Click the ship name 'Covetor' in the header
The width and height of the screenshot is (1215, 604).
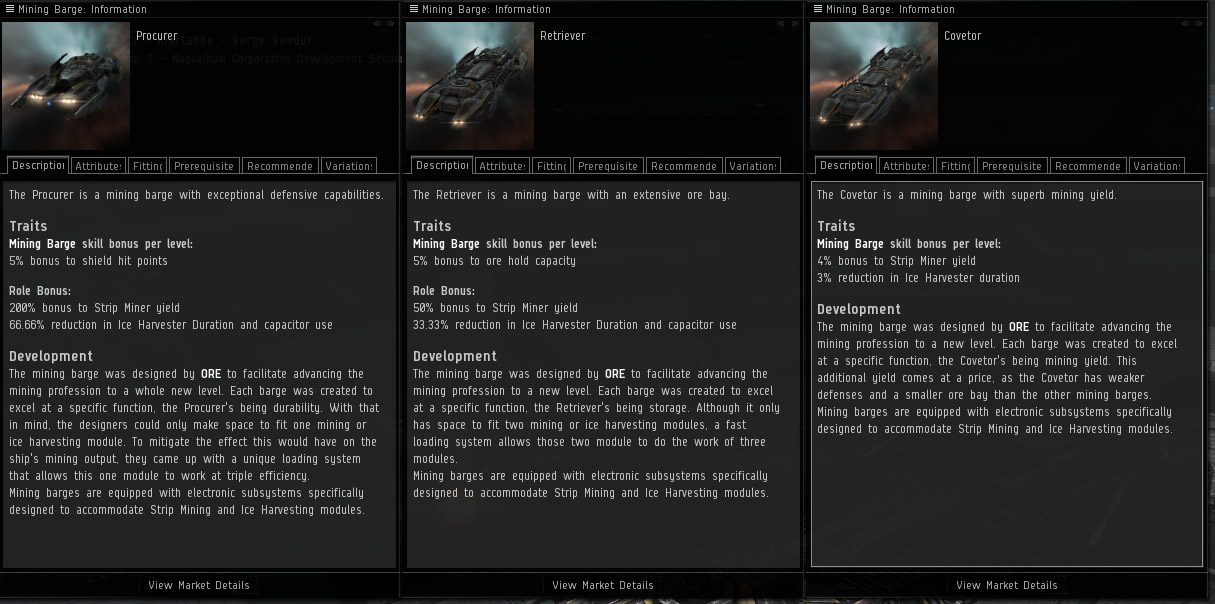click(x=963, y=36)
